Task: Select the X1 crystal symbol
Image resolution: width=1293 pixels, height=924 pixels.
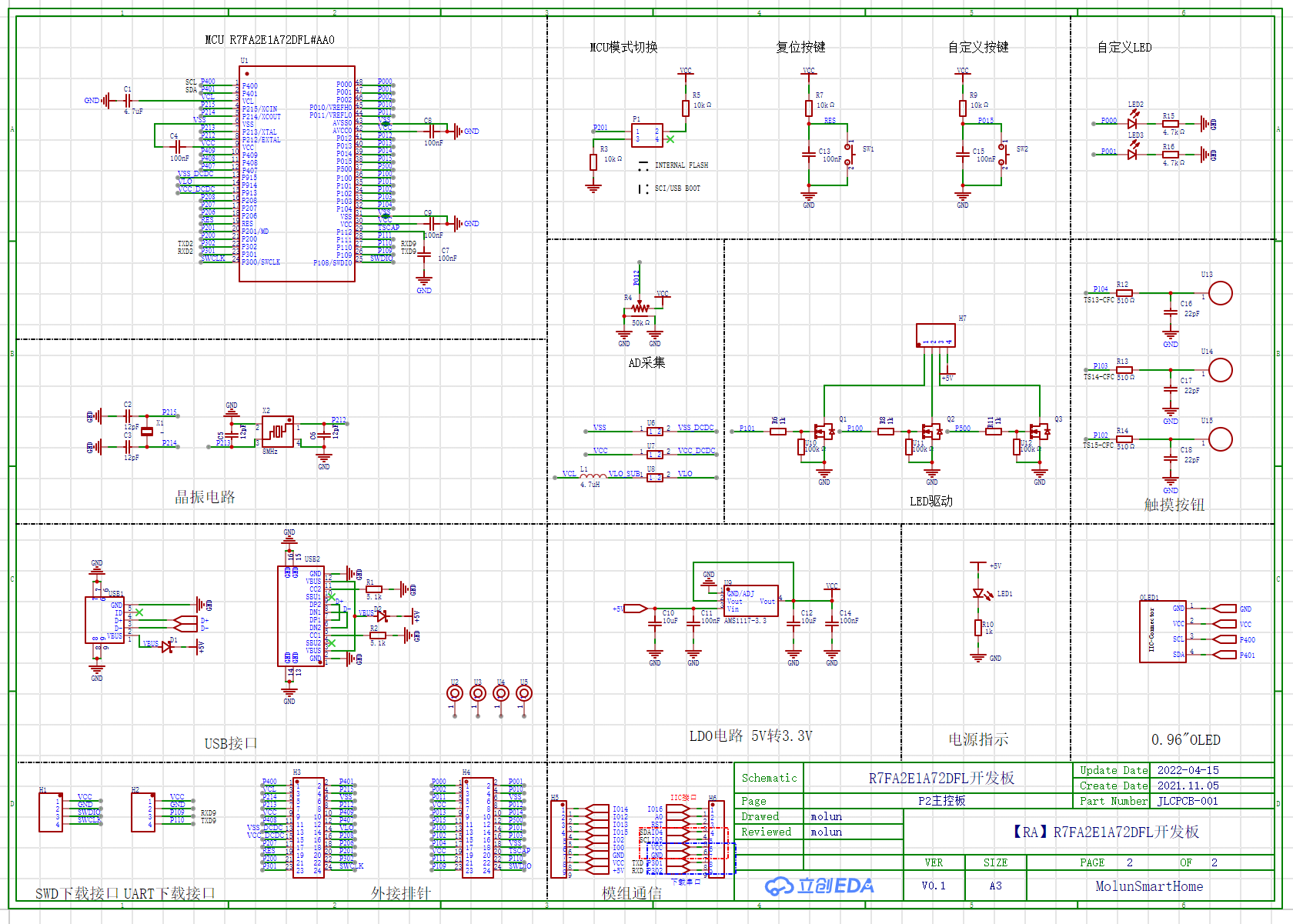Action: [147, 432]
